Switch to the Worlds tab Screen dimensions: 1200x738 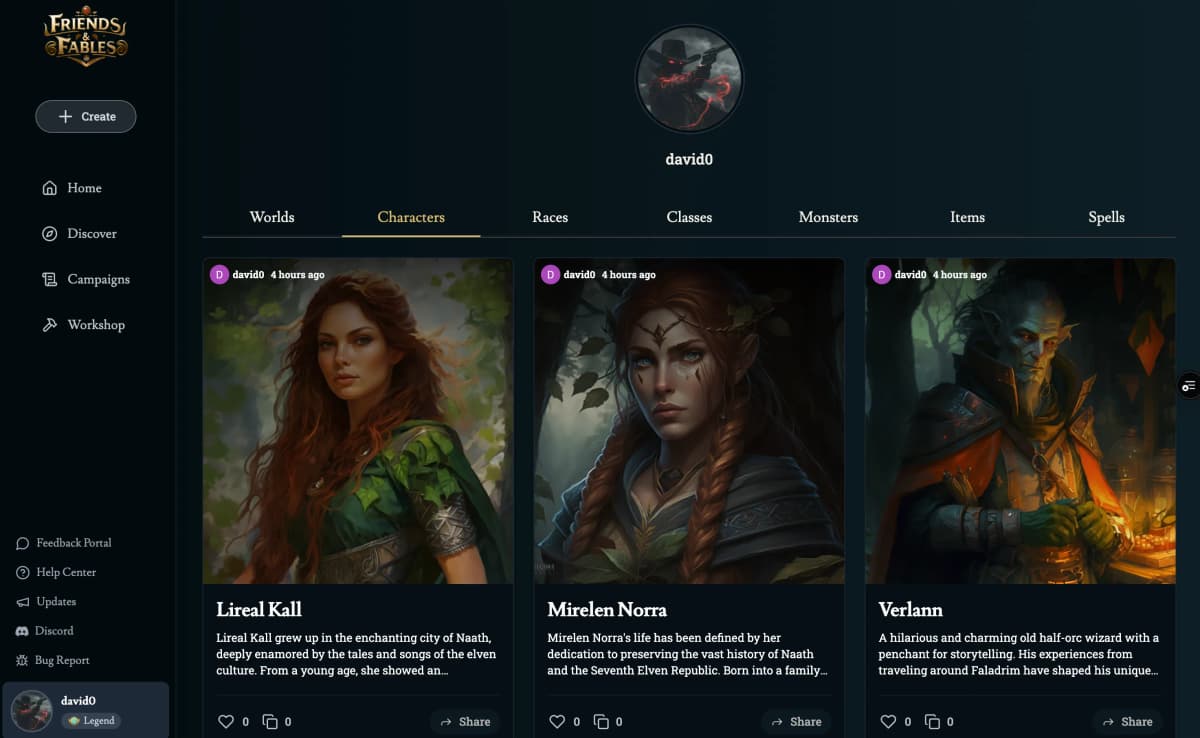coord(272,217)
